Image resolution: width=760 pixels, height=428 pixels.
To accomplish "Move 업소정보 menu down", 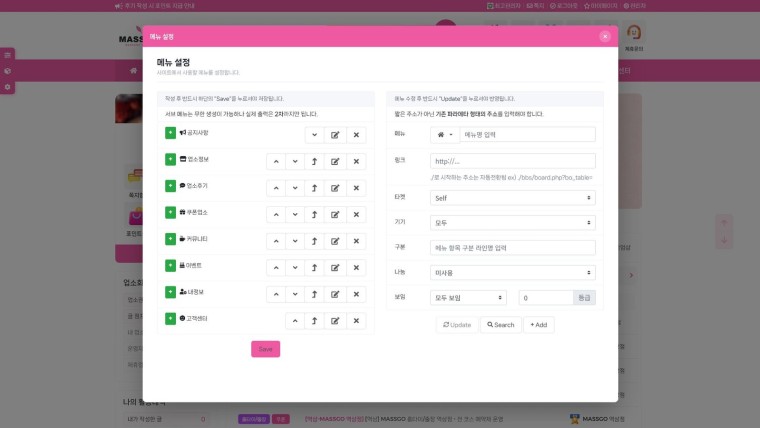I will pyautogui.click(x=295, y=161).
